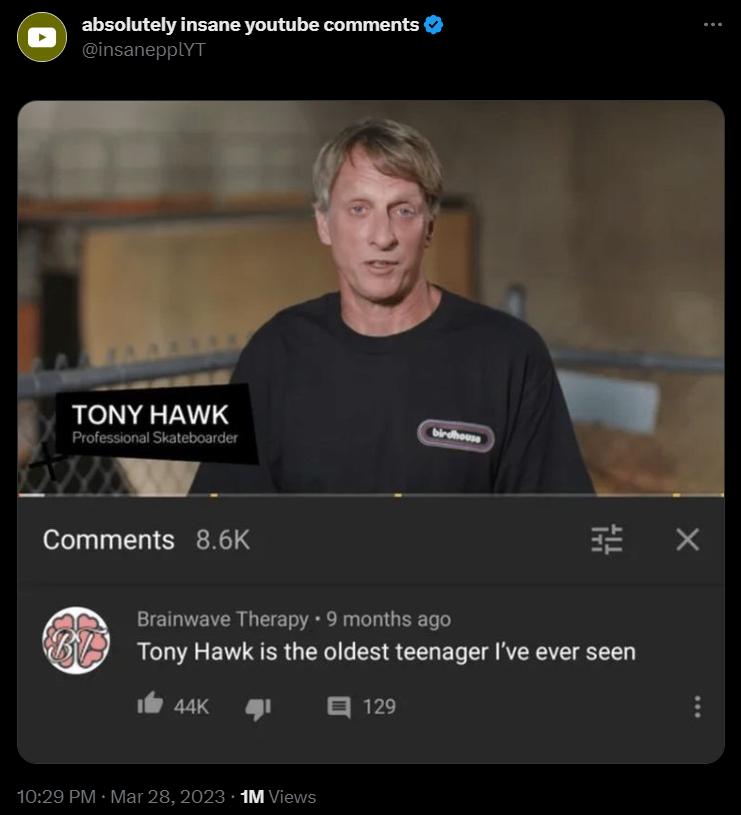Click the thumbs down dislike icon
The width and height of the screenshot is (741, 815).
[258, 708]
